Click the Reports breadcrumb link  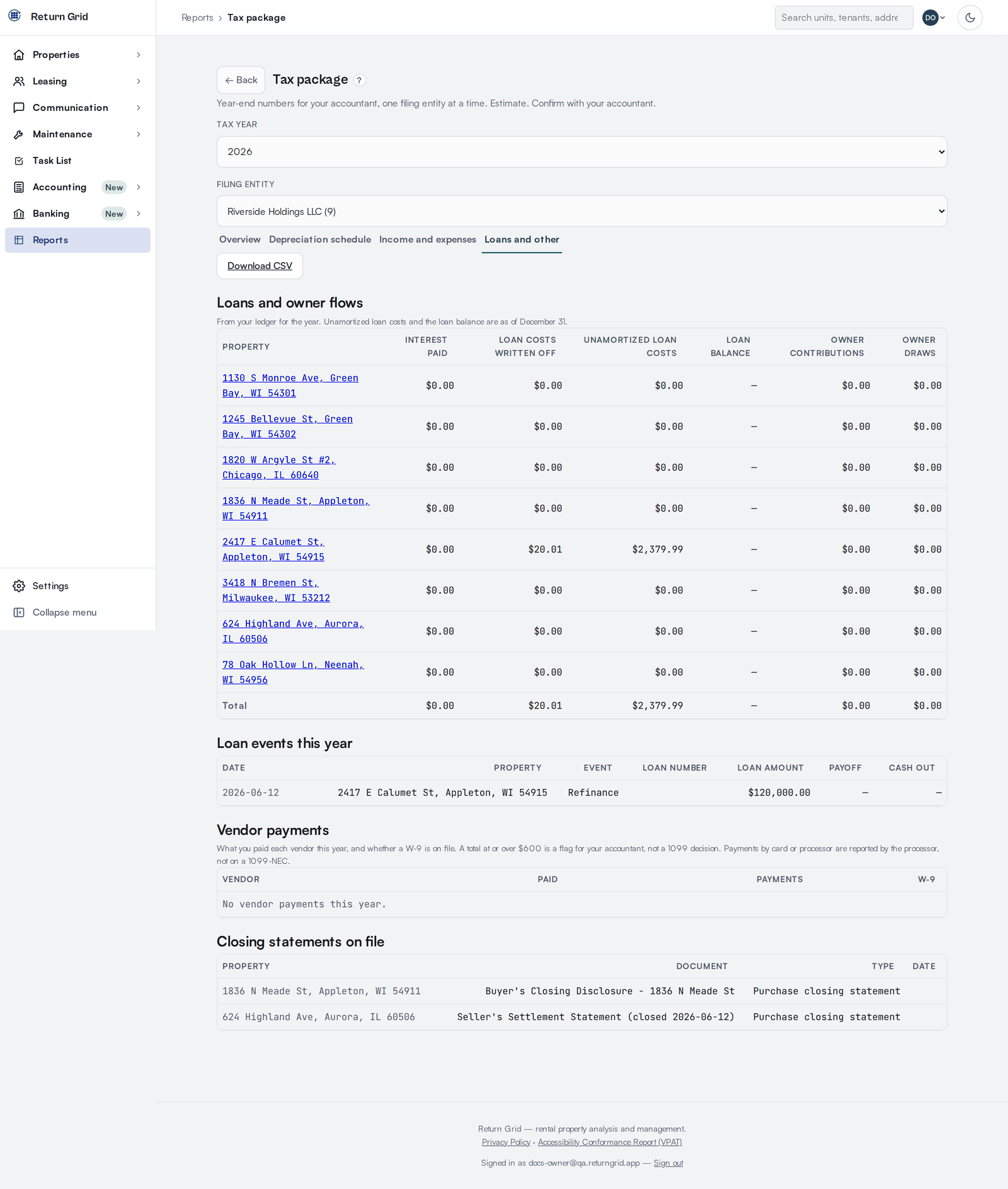(197, 18)
